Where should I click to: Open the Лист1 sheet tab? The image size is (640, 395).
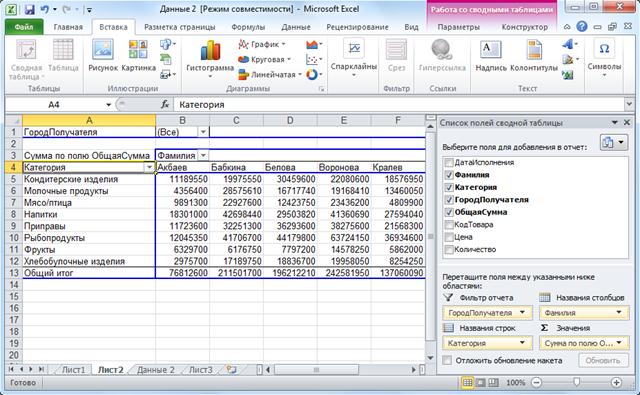(73, 370)
